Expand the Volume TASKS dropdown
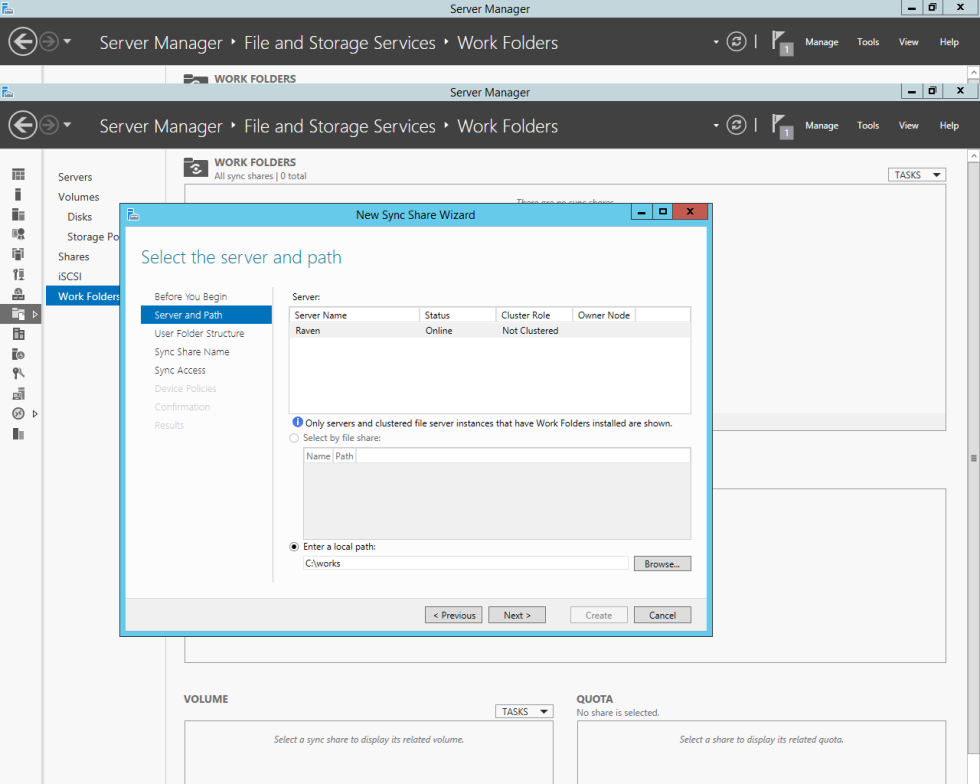 [524, 711]
